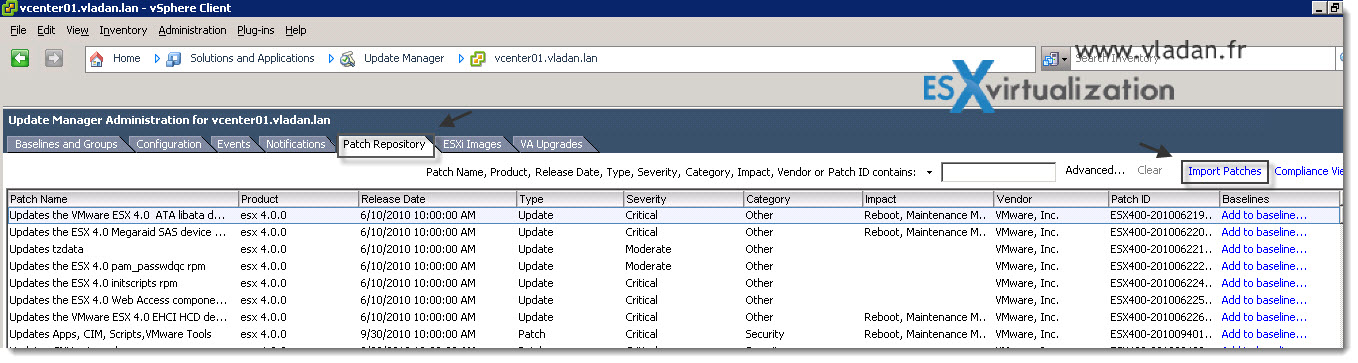Sort by Patch ID column header
1358x363 pixels.
1163,199
